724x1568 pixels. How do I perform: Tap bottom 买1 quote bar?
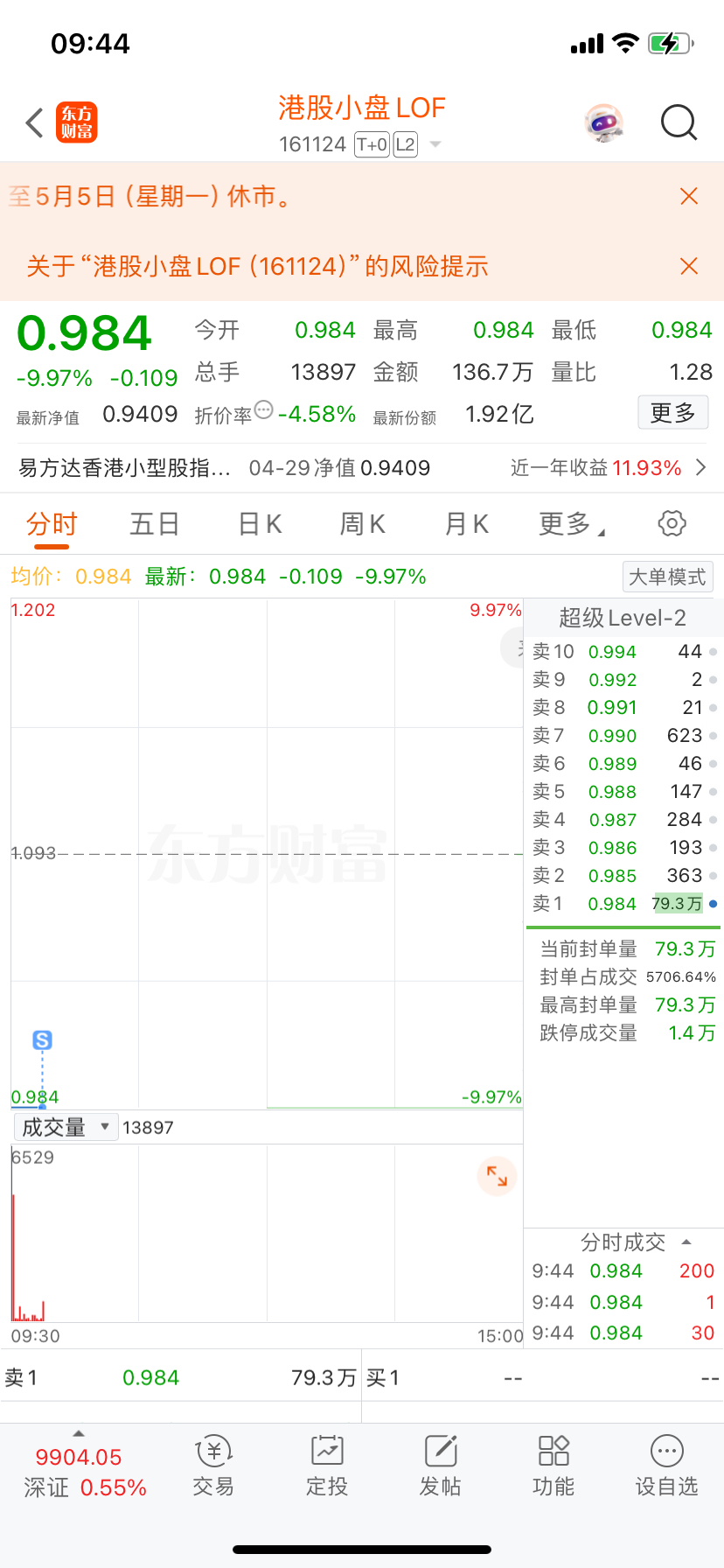[x=543, y=1378]
